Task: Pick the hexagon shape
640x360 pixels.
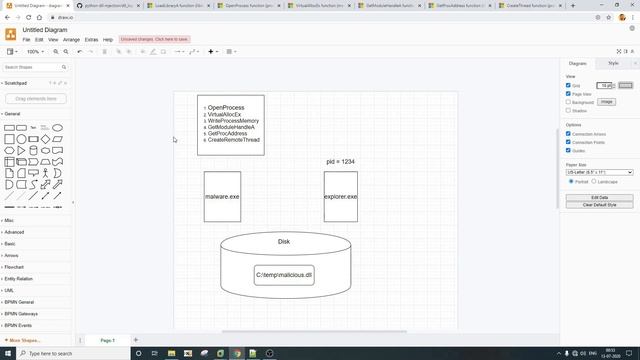Action: tap(9, 150)
